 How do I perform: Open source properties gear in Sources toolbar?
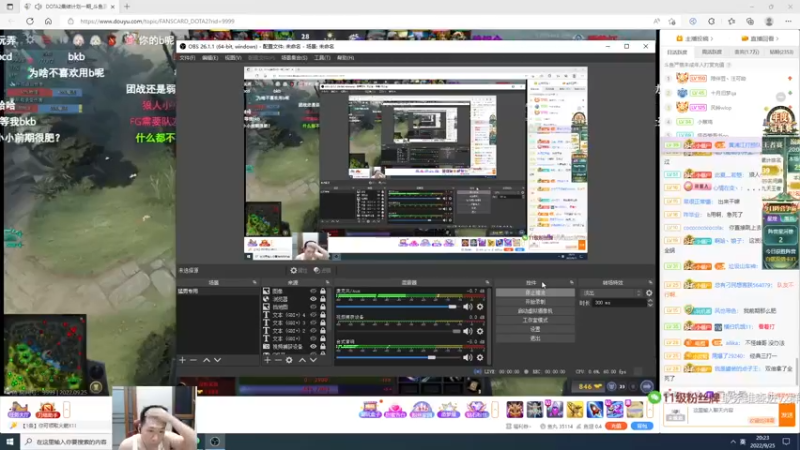point(289,360)
